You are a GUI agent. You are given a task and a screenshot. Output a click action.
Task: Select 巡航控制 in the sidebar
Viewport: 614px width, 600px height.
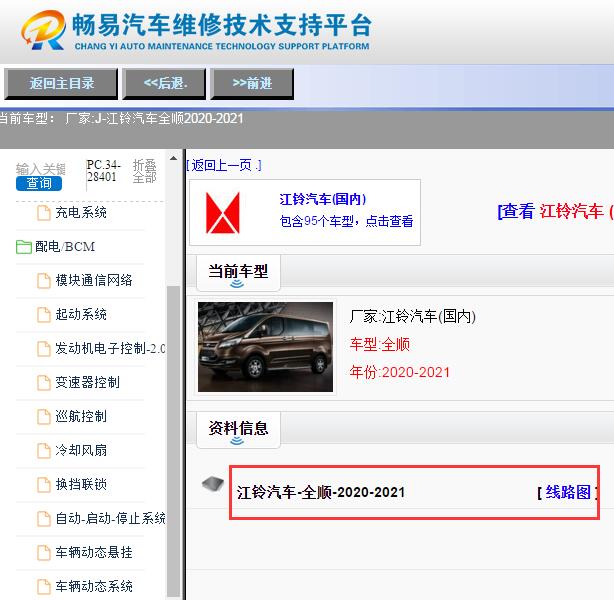[81, 417]
